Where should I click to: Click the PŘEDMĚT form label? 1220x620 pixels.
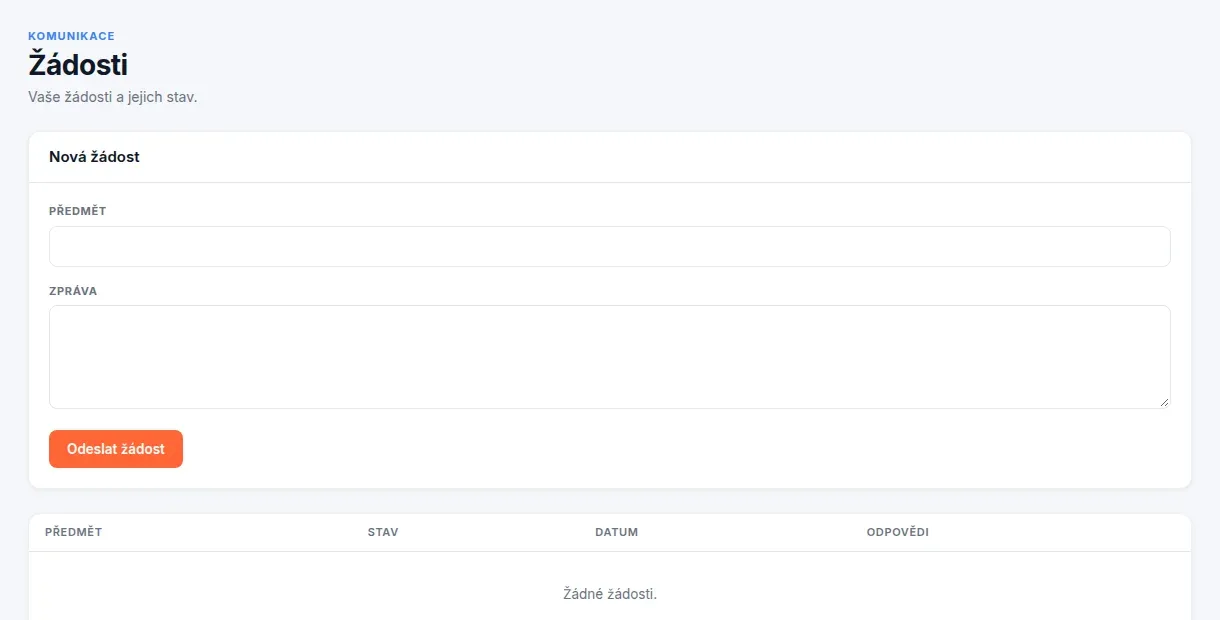(x=77, y=211)
